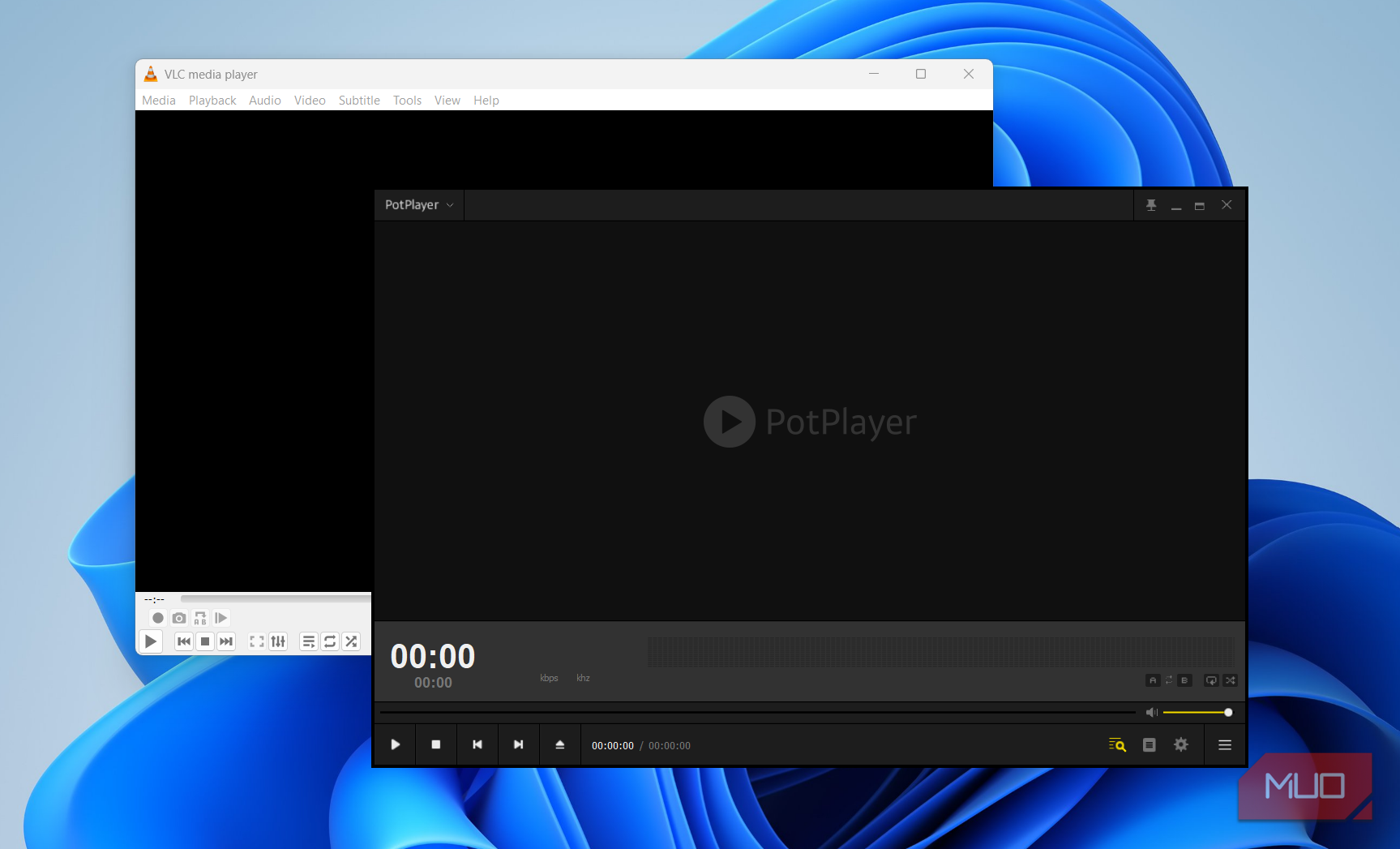Click VLC next media button
Image resolution: width=1400 pixels, height=849 pixels.
tap(226, 641)
